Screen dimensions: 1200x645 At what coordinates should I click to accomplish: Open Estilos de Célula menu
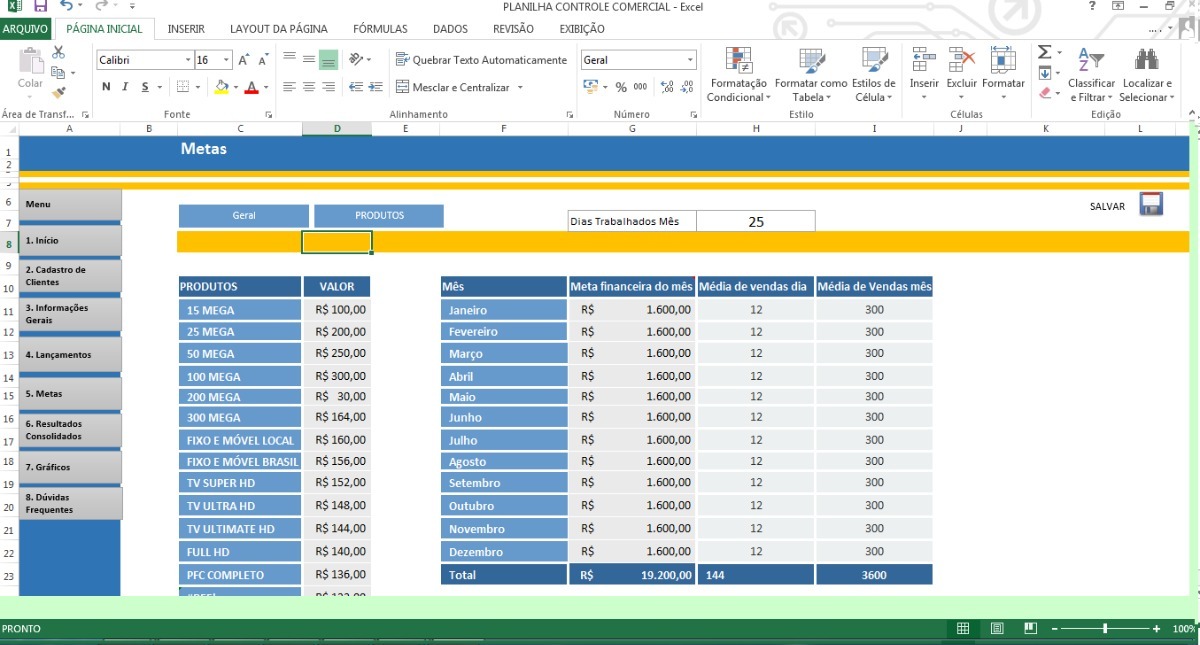pos(874,74)
